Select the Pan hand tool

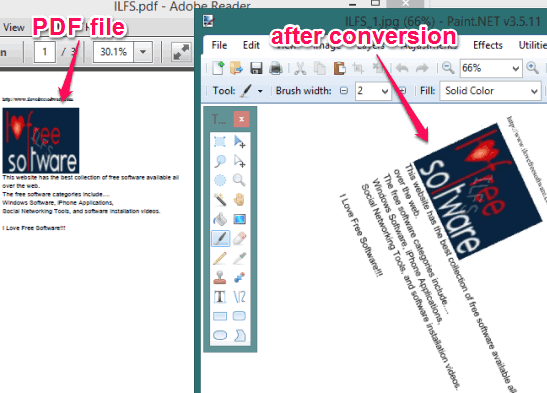click(240, 200)
